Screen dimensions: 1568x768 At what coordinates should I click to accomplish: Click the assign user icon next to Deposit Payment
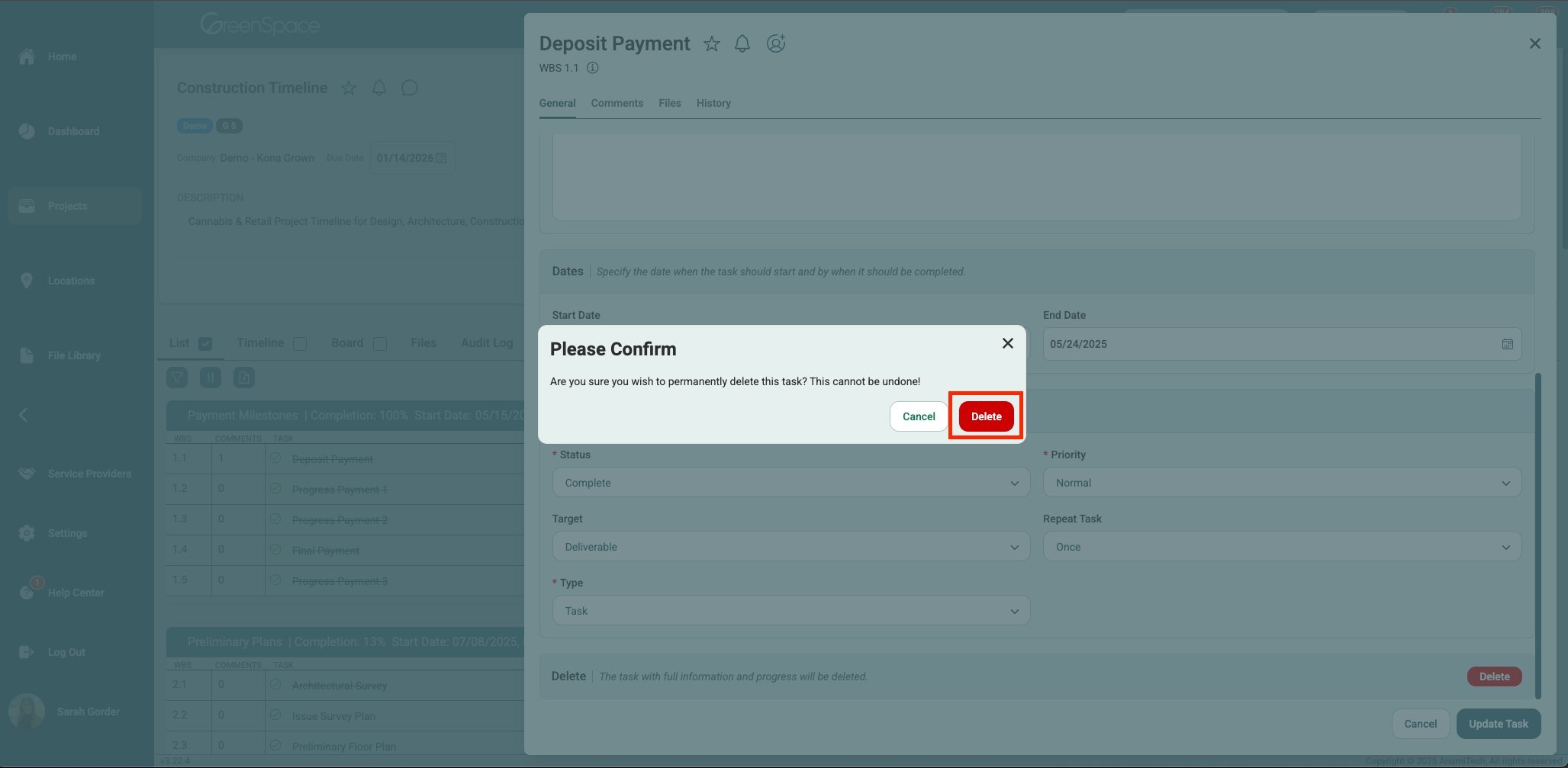[776, 43]
